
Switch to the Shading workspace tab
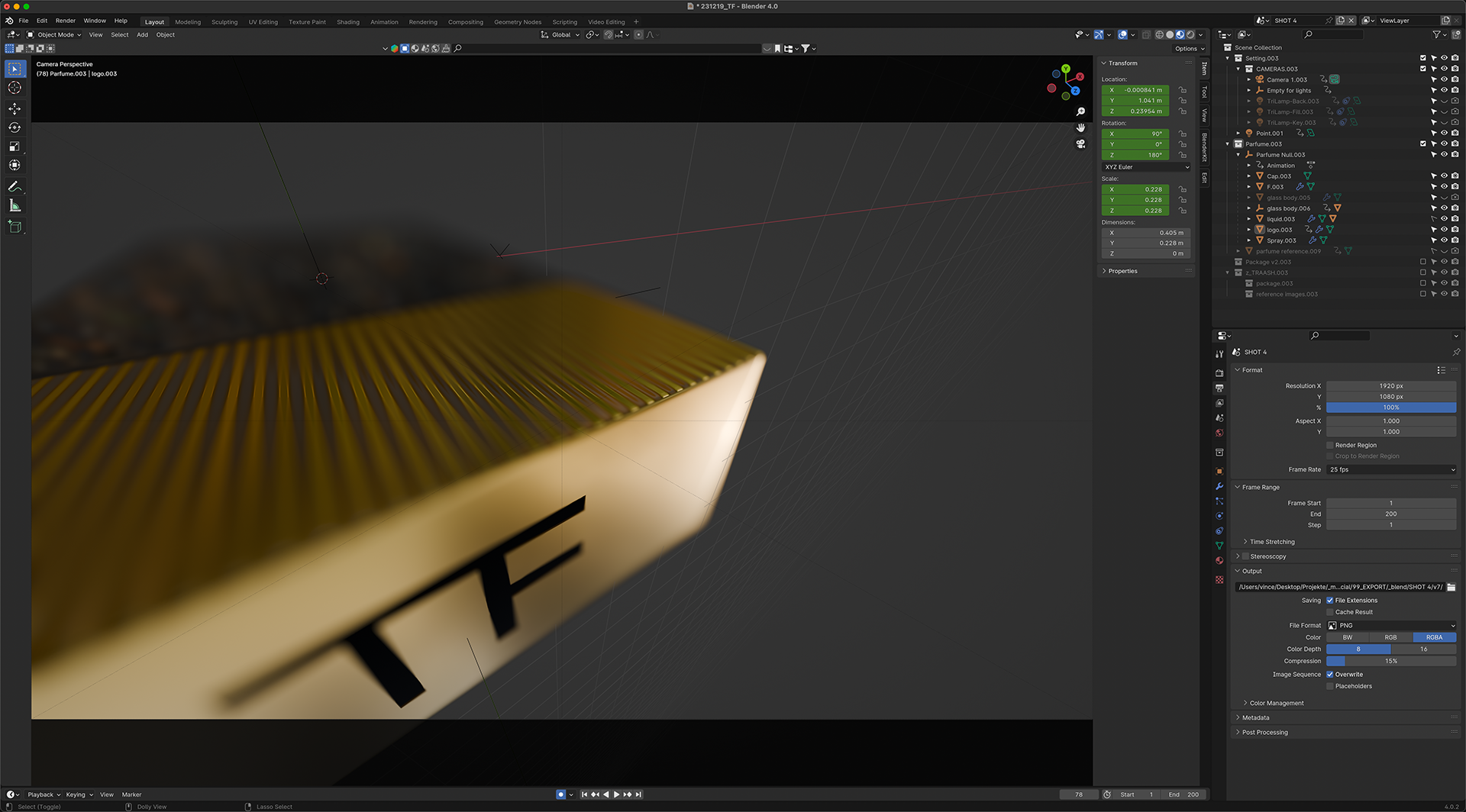tap(348, 22)
